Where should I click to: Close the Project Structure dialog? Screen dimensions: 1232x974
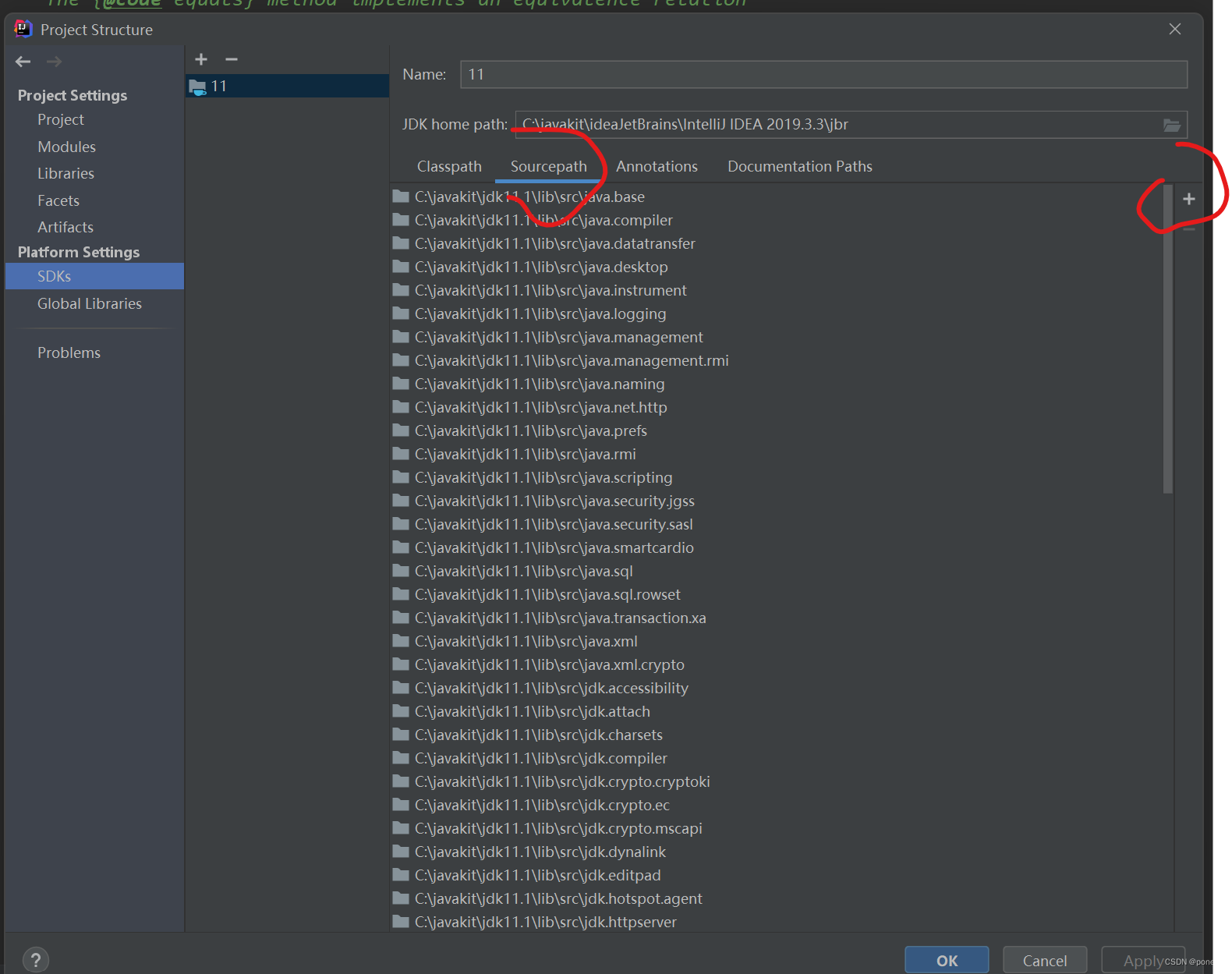click(x=1175, y=29)
